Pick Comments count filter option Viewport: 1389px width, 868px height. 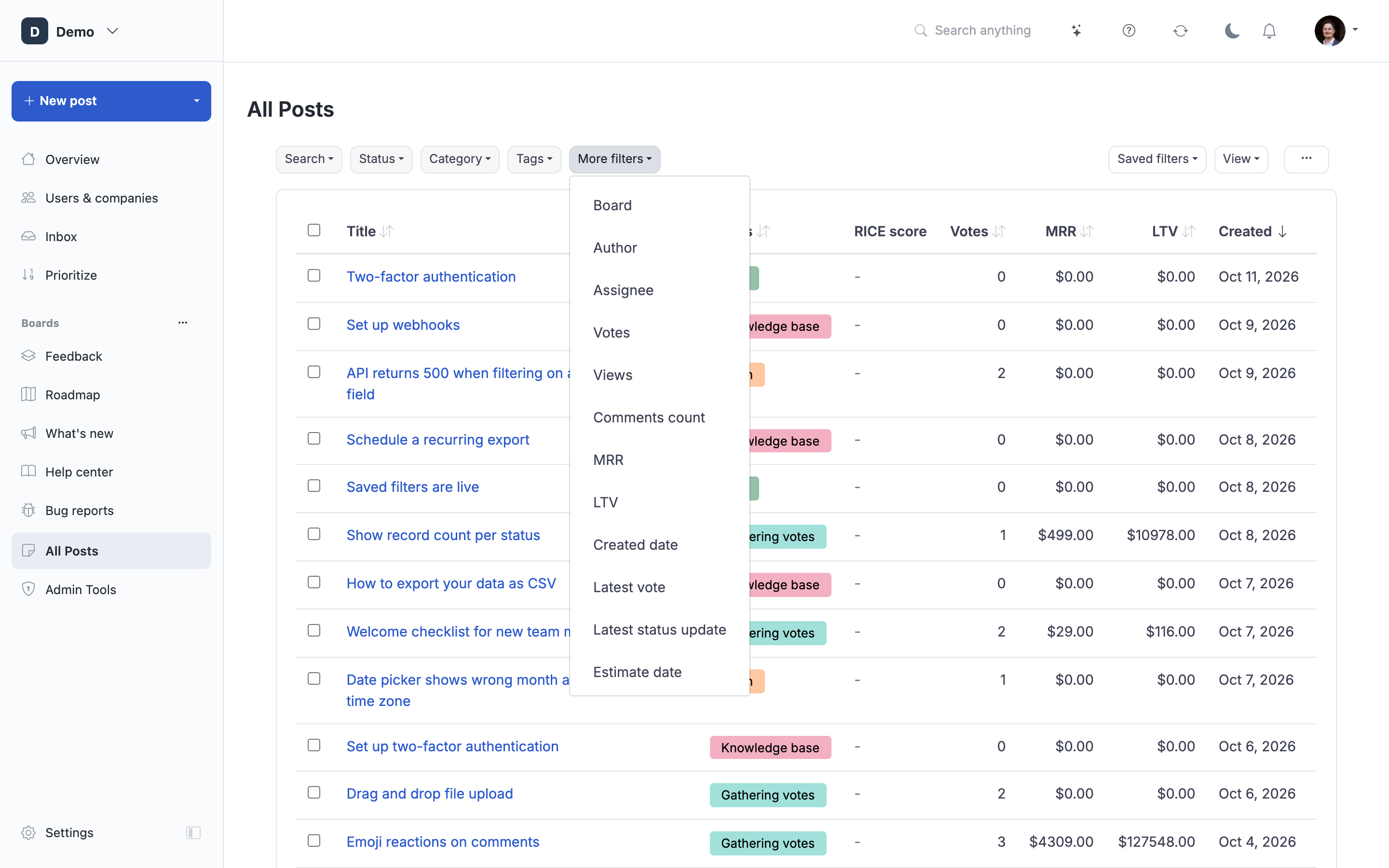click(659, 417)
